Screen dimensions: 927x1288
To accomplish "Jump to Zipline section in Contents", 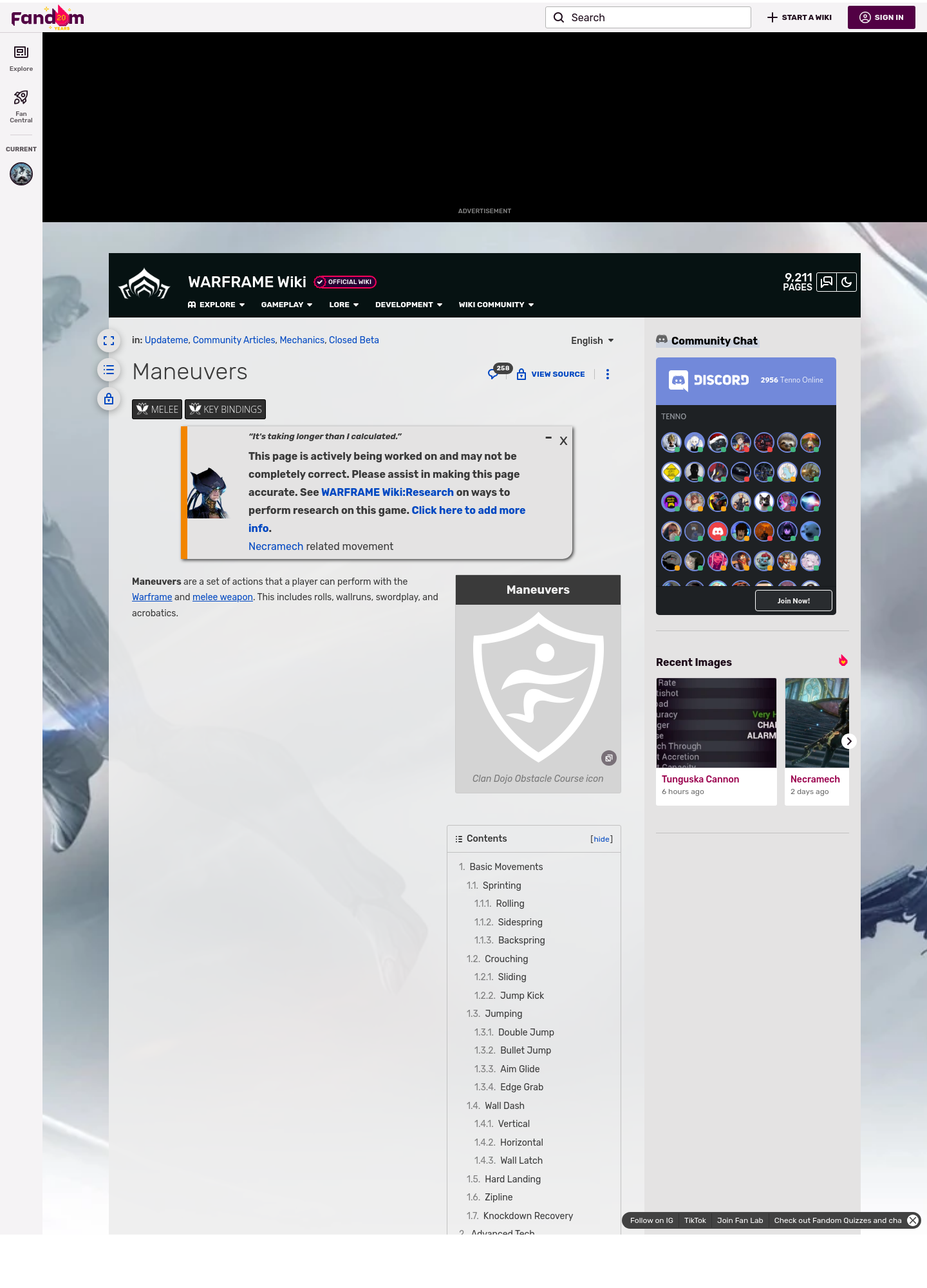I will point(490,1197).
